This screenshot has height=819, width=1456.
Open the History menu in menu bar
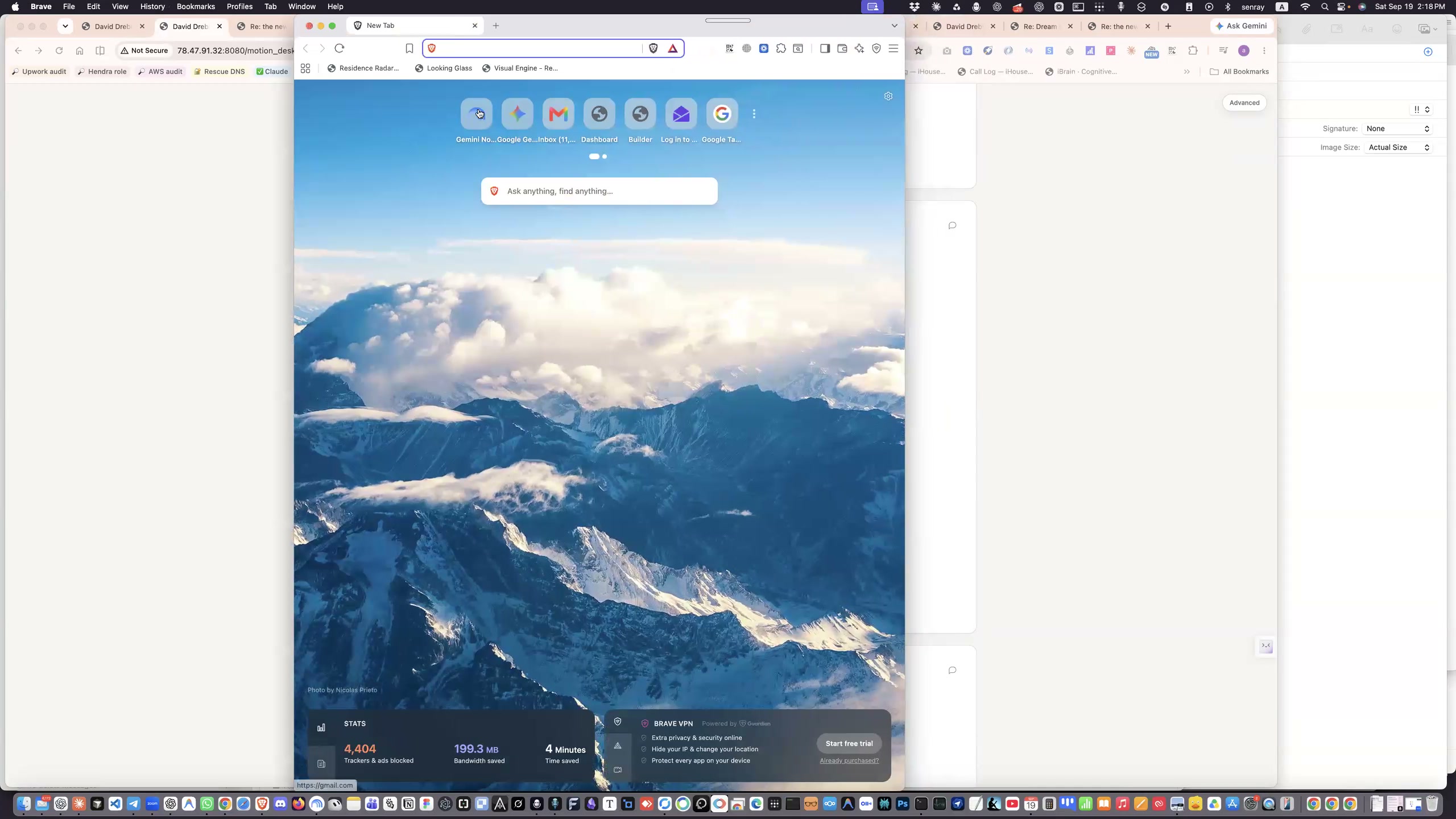(152, 7)
